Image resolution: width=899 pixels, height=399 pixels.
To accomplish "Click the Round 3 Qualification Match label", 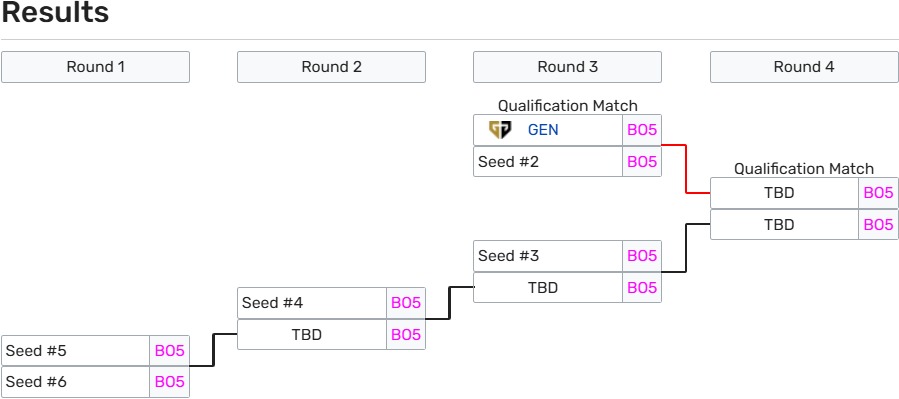I will point(568,106).
